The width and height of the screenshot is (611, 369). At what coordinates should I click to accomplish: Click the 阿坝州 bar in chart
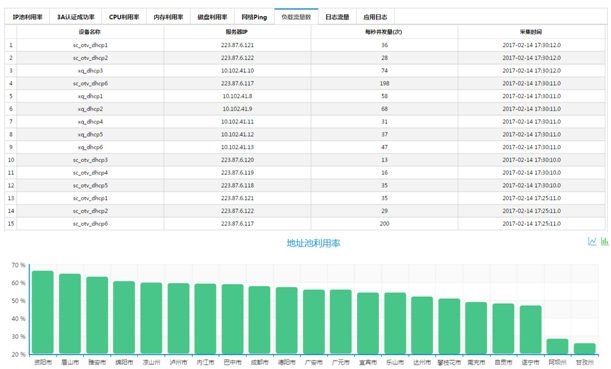tap(558, 346)
